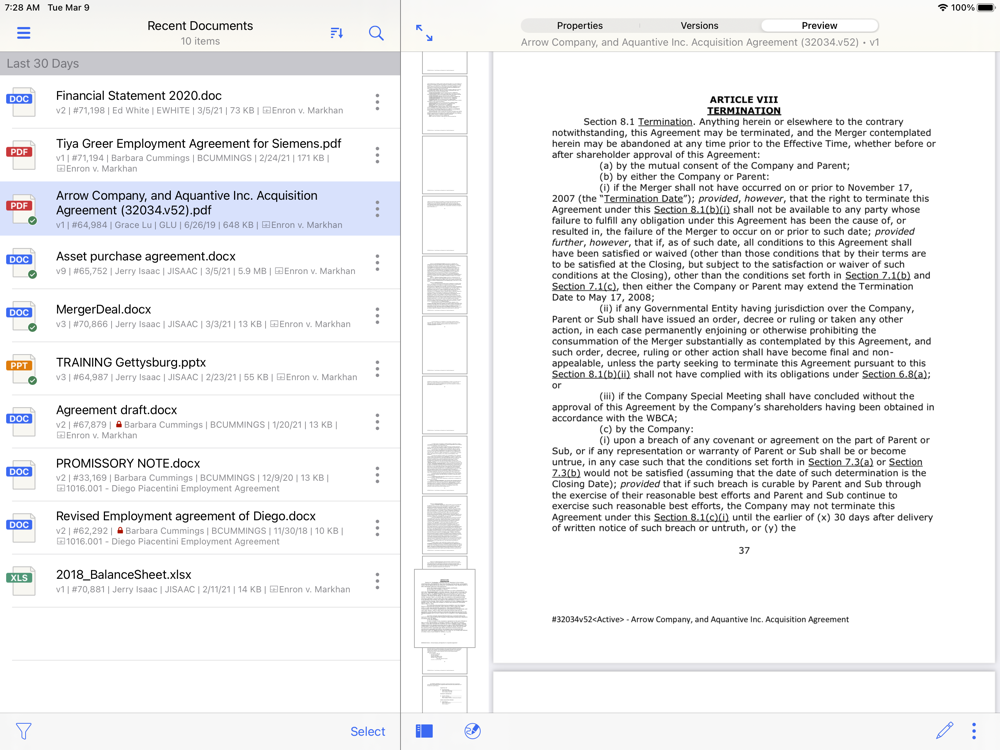
Task: Open the filter funnel icon
Action: 24,731
